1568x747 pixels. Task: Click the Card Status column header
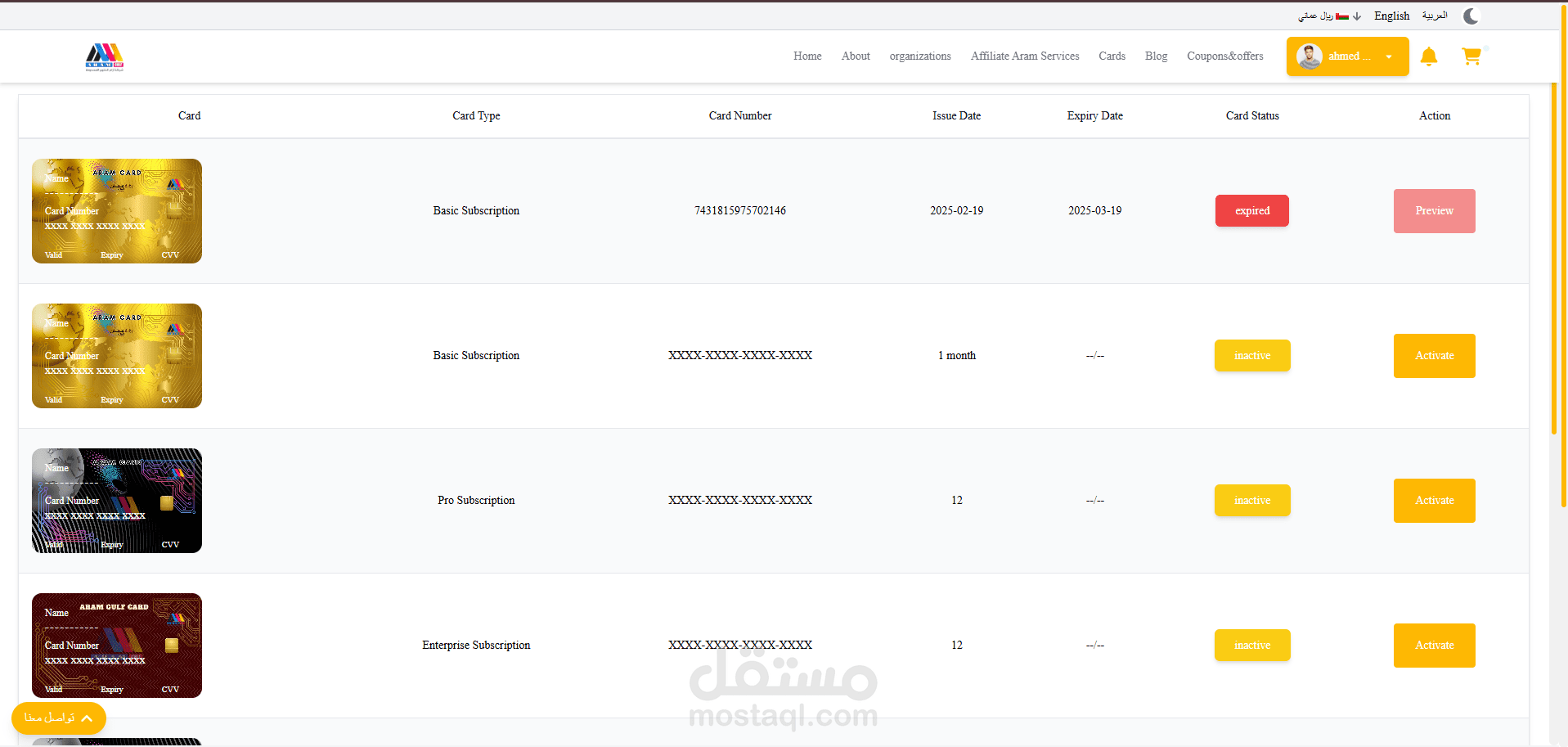[1252, 116]
